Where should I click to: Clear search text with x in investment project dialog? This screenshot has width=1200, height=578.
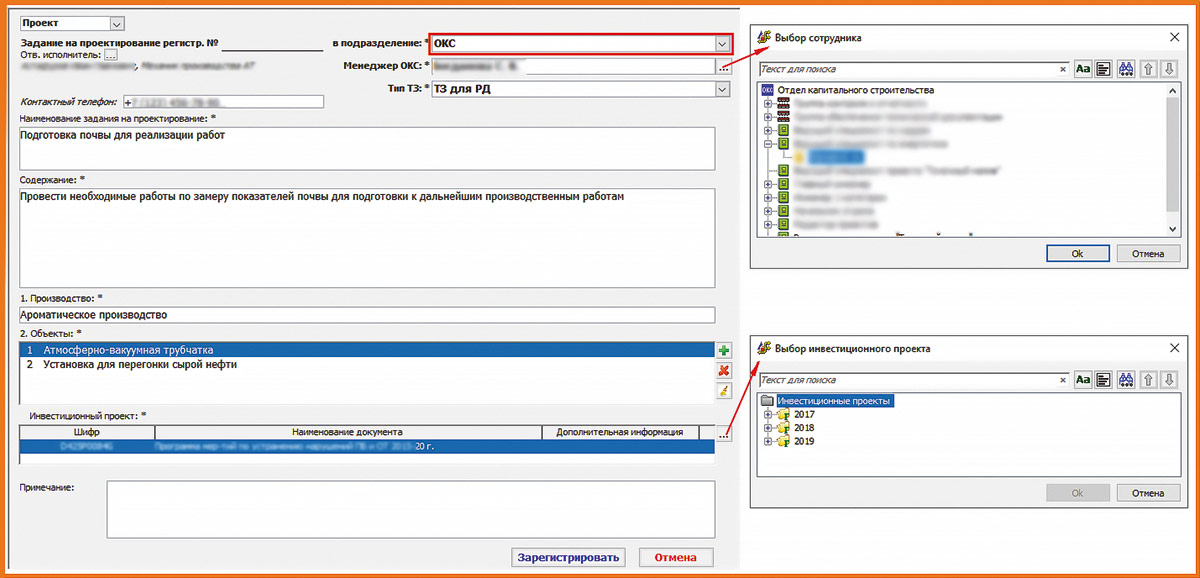click(1063, 380)
